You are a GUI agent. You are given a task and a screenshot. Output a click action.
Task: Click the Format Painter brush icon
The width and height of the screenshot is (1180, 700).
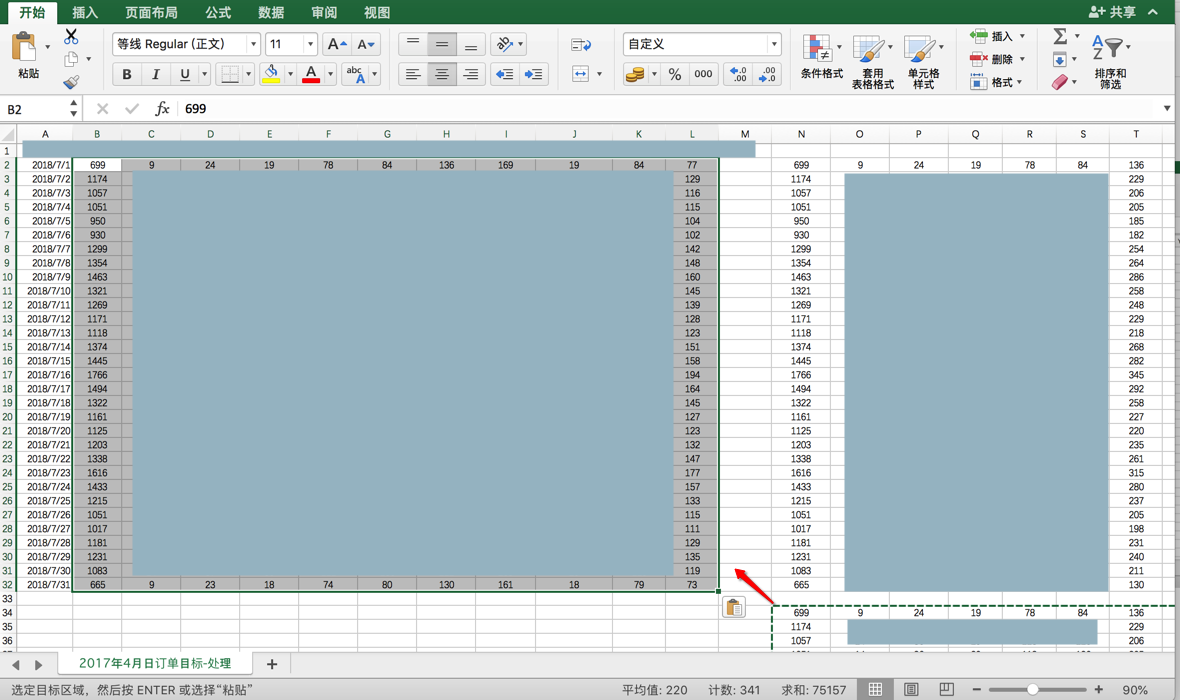coord(71,81)
